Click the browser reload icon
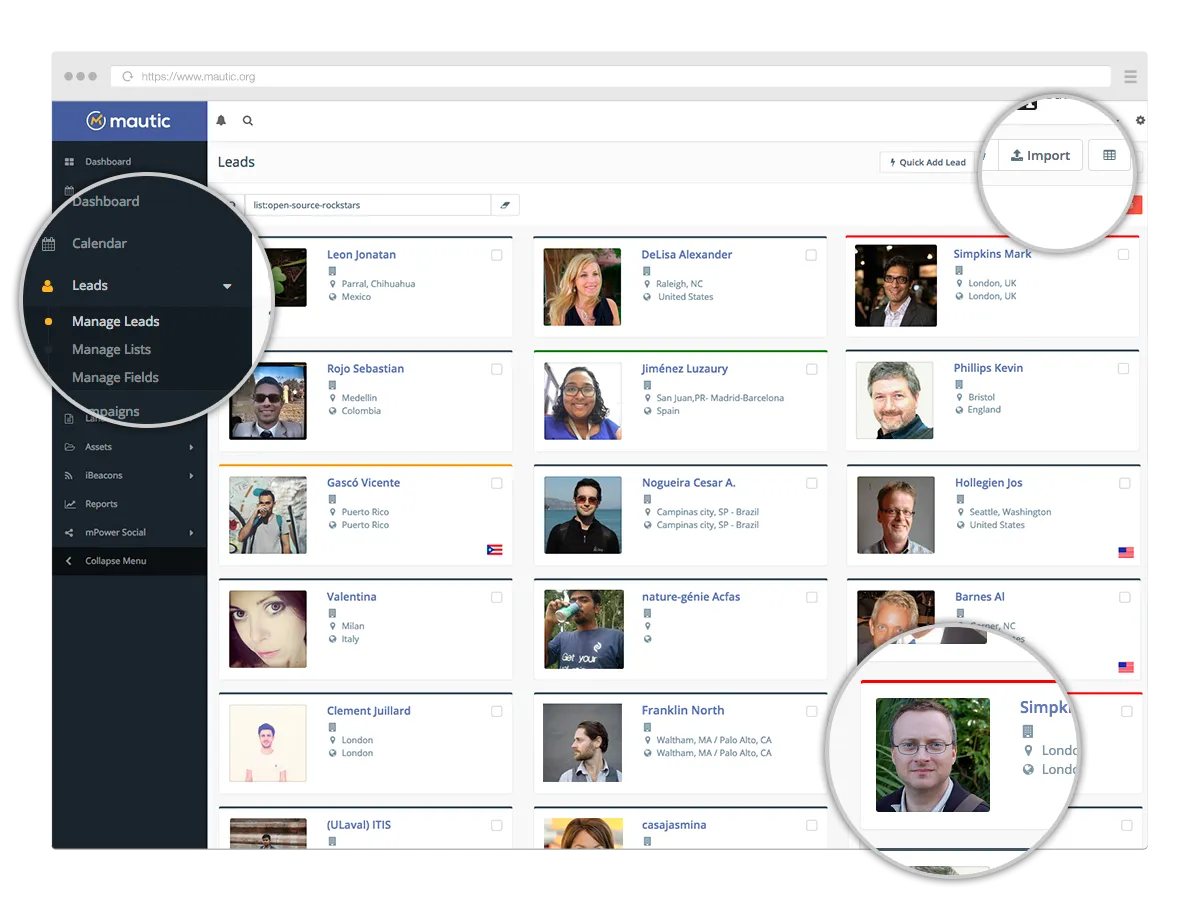 click(128, 77)
